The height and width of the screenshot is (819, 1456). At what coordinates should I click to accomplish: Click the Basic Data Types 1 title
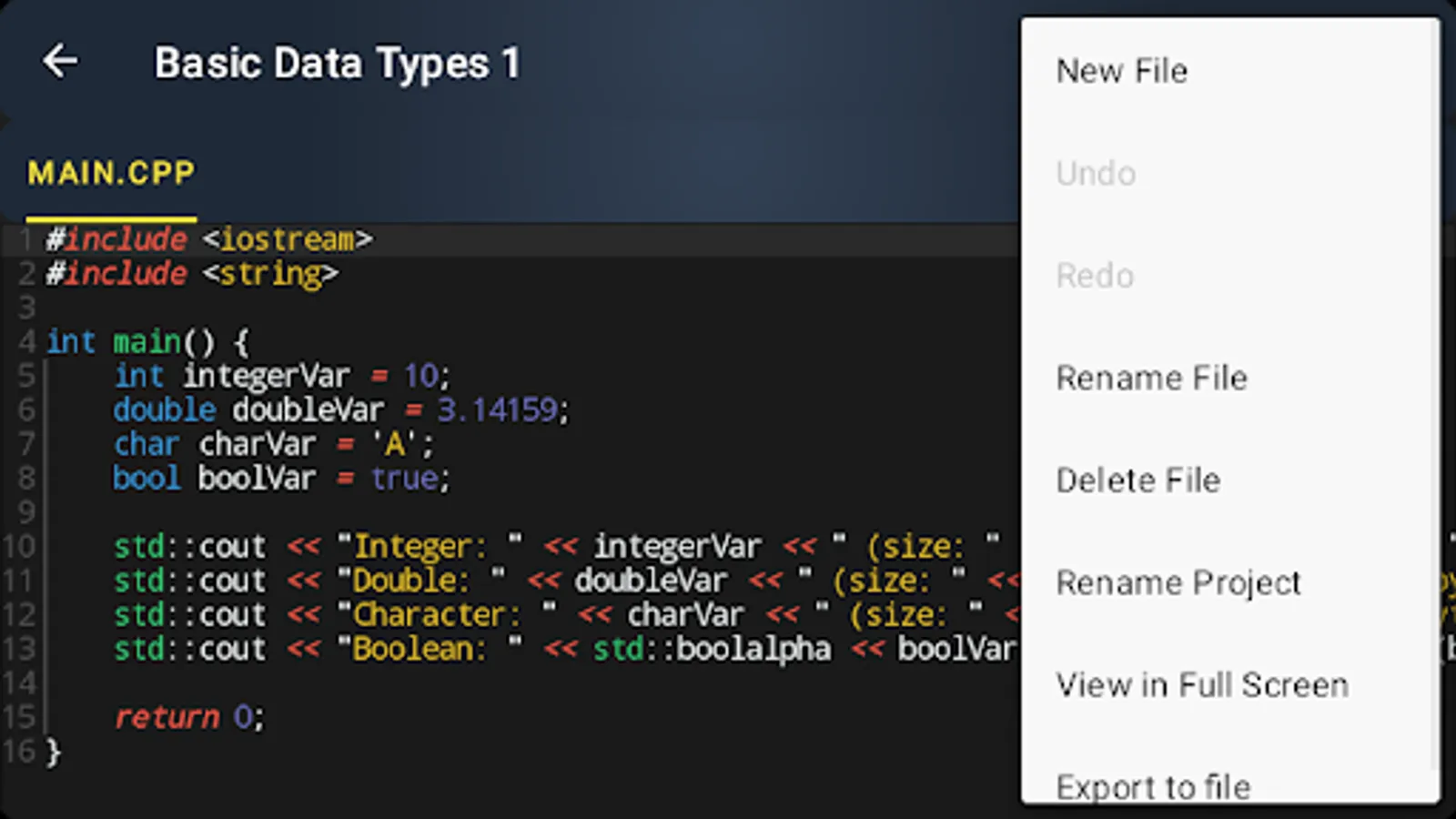(337, 62)
